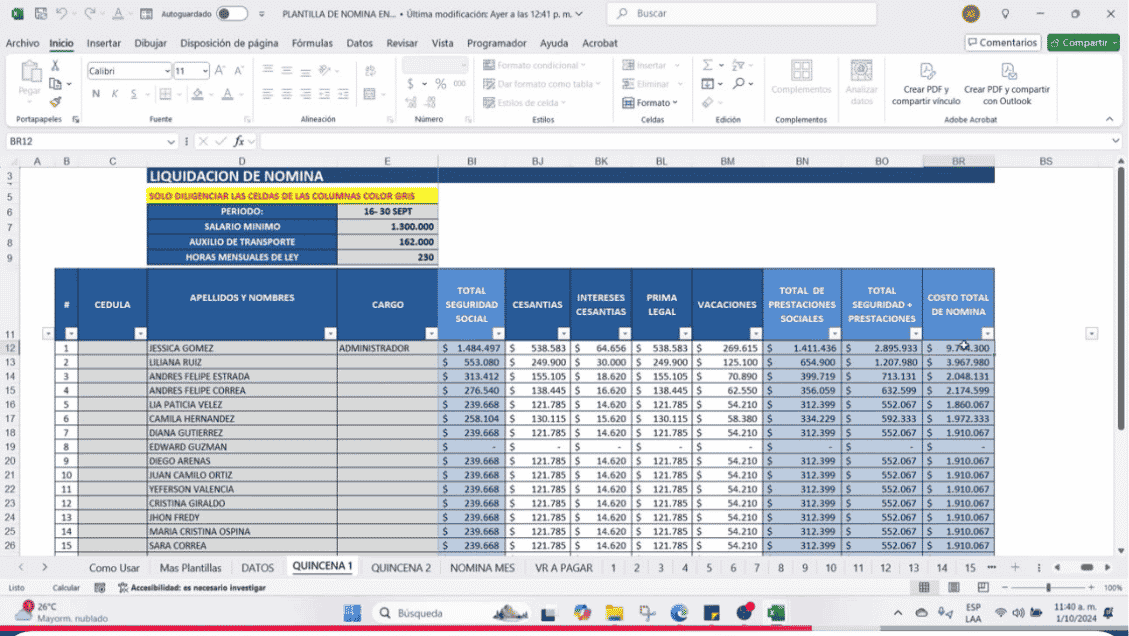Open Windows Start button on taskbar
Viewport: 1129px width, 636px height.
(x=352, y=613)
